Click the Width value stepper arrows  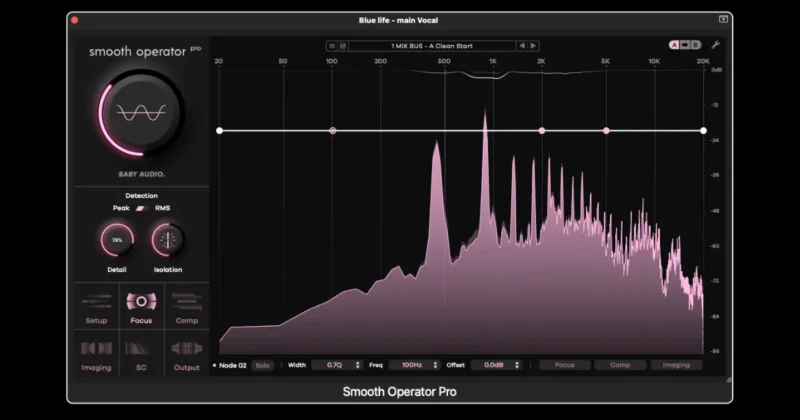(x=358, y=365)
